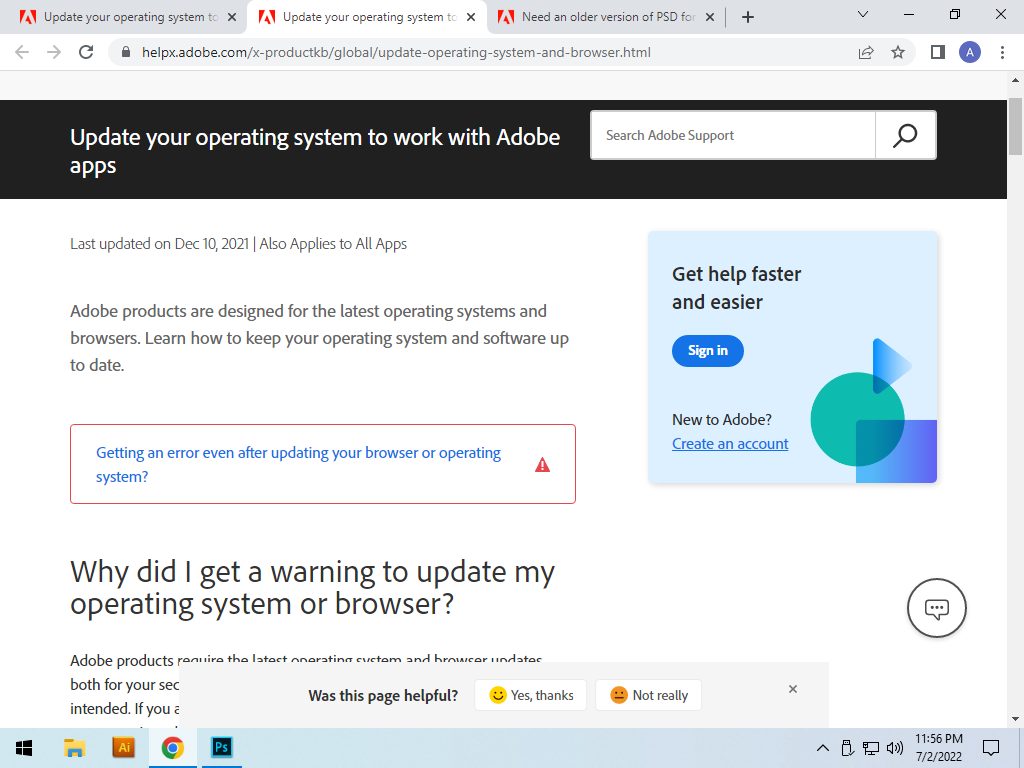Expand hidden icons in the system tray
1024x768 pixels.
(x=822, y=748)
